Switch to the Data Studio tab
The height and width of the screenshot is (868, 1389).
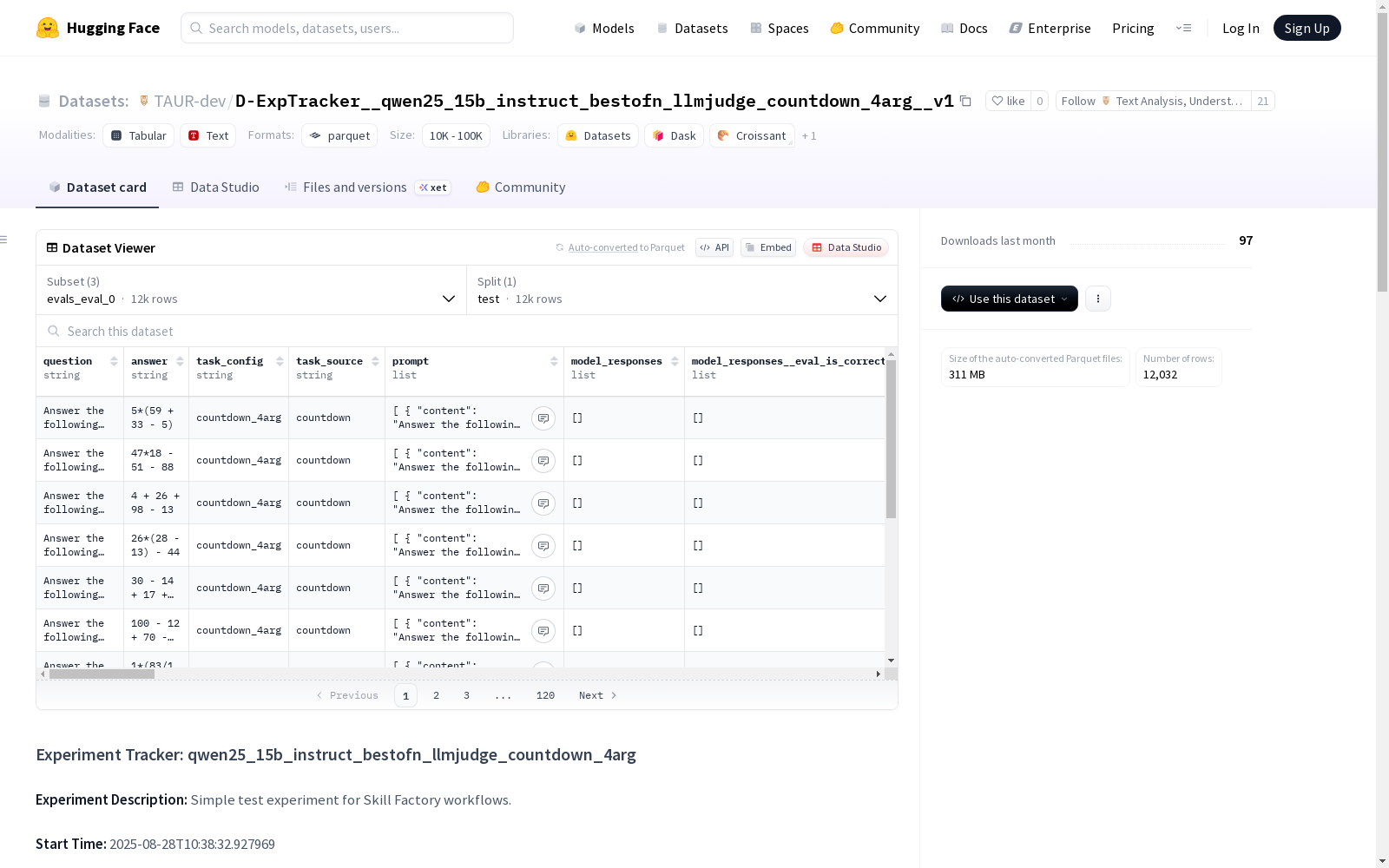216,187
